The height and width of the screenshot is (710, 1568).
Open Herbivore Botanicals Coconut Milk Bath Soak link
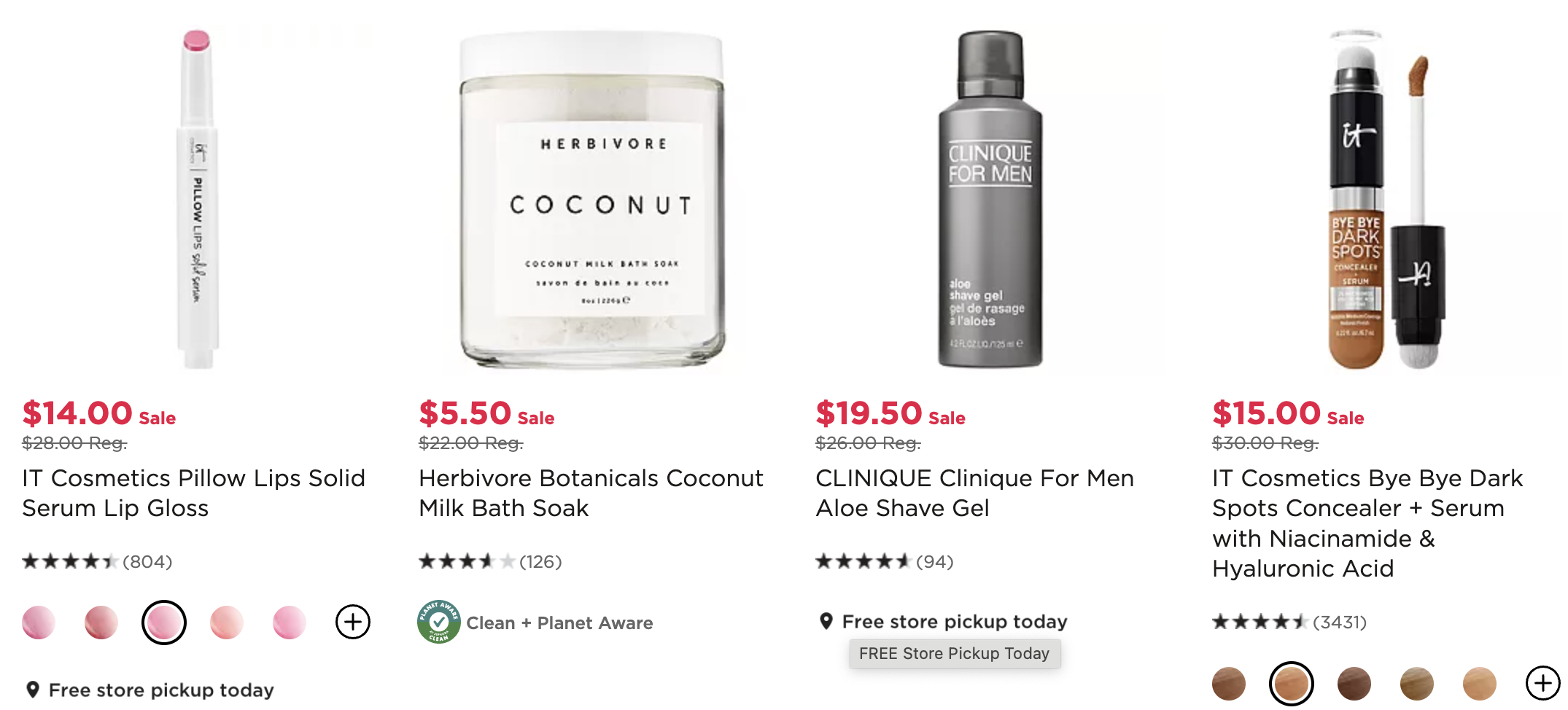pos(591,493)
